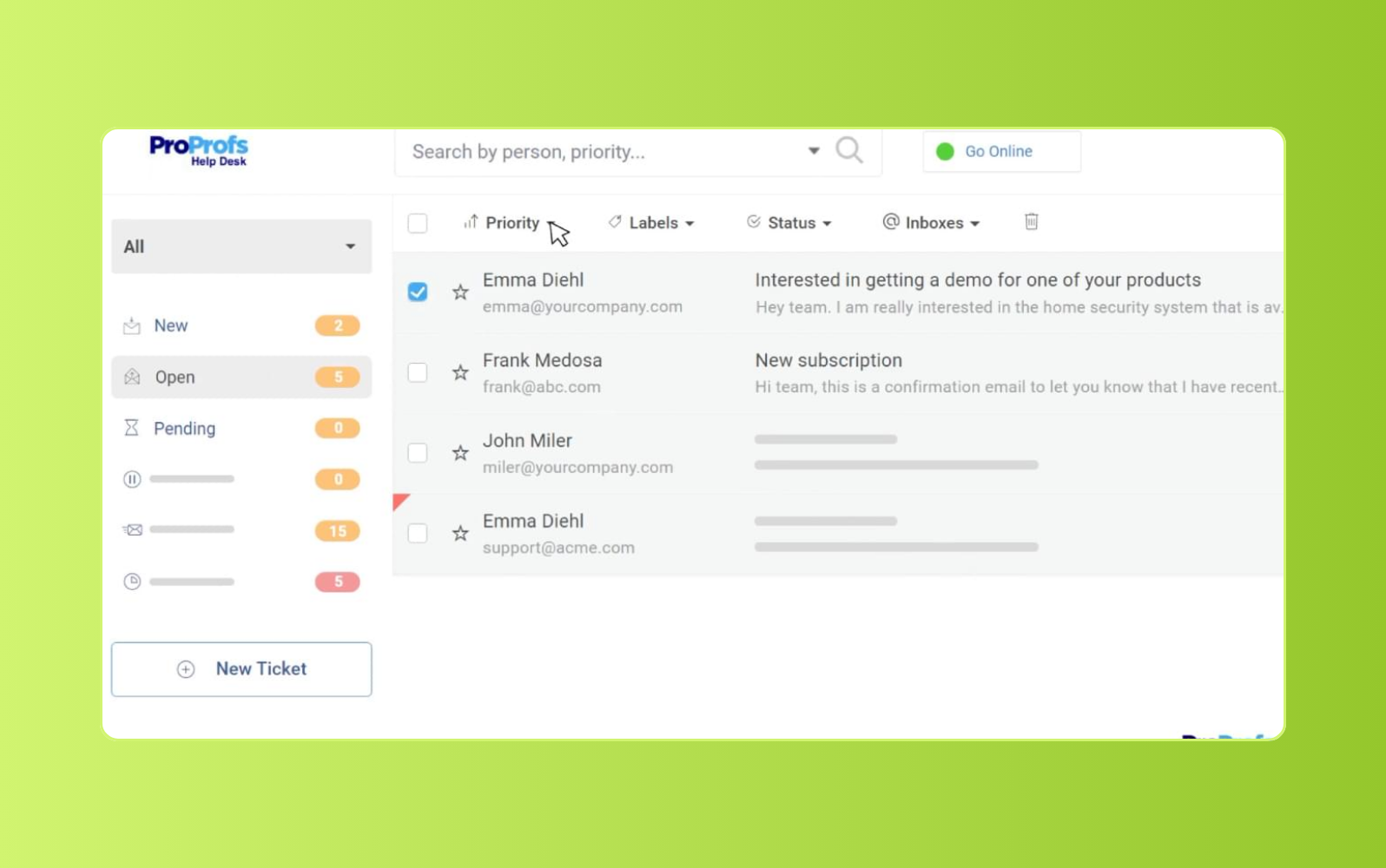1386x868 pixels.
Task: Check Emma Diehl support@acme.com ticket checkbox
Action: [418, 533]
